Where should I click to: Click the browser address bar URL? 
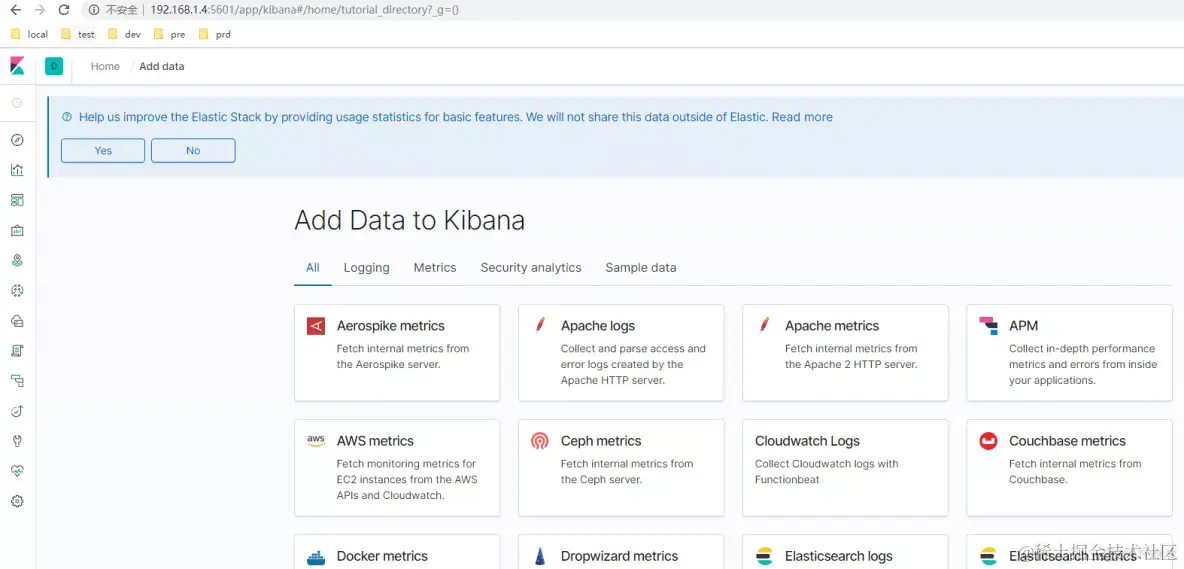pos(304,10)
